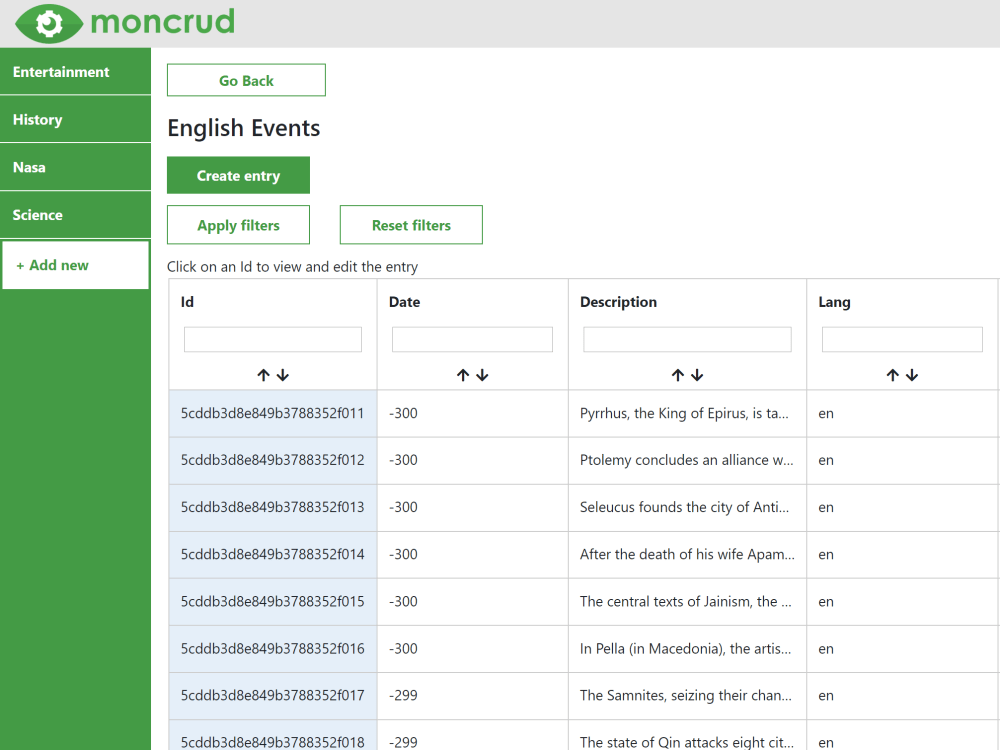Sort Date column descending arrow
This screenshot has width=1000, height=750.
click(482, 375)
